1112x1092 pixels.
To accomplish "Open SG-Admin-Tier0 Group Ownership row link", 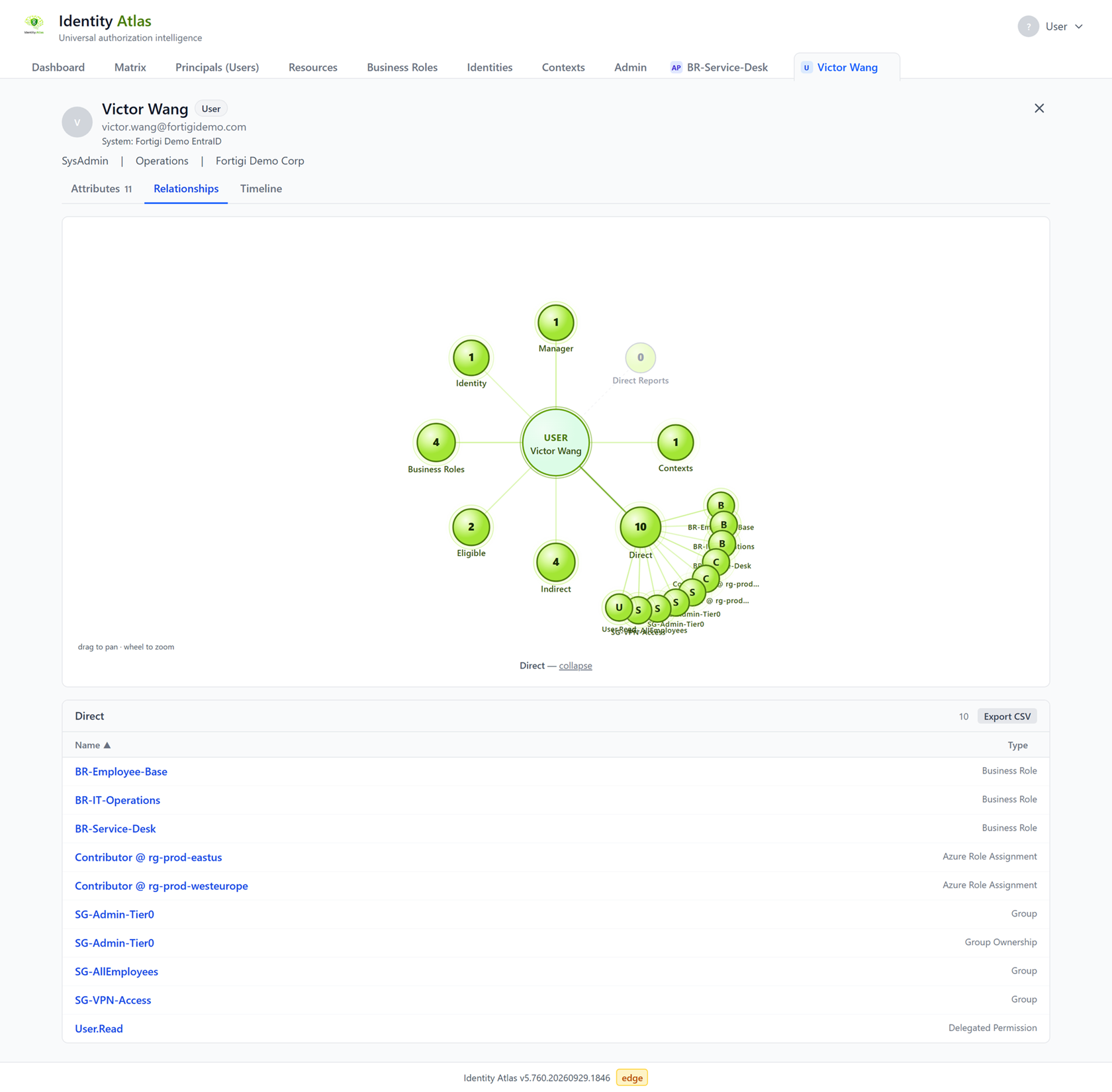I will click(115, 943).
